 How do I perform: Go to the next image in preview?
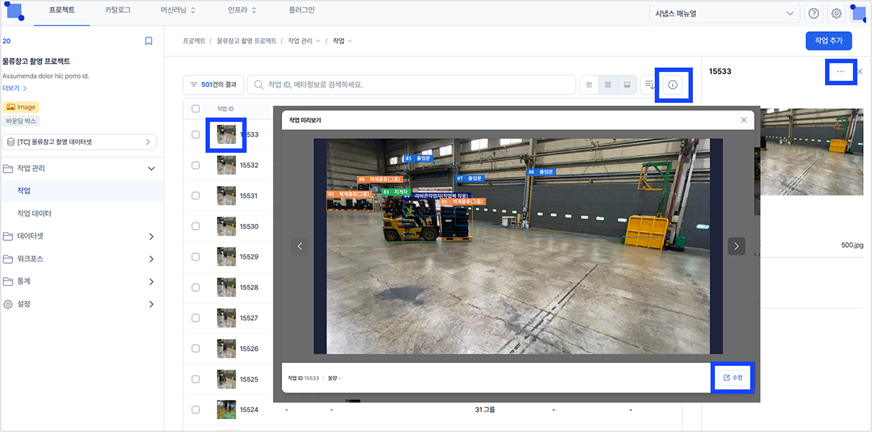pyautogui.click(x=736, y=246)
